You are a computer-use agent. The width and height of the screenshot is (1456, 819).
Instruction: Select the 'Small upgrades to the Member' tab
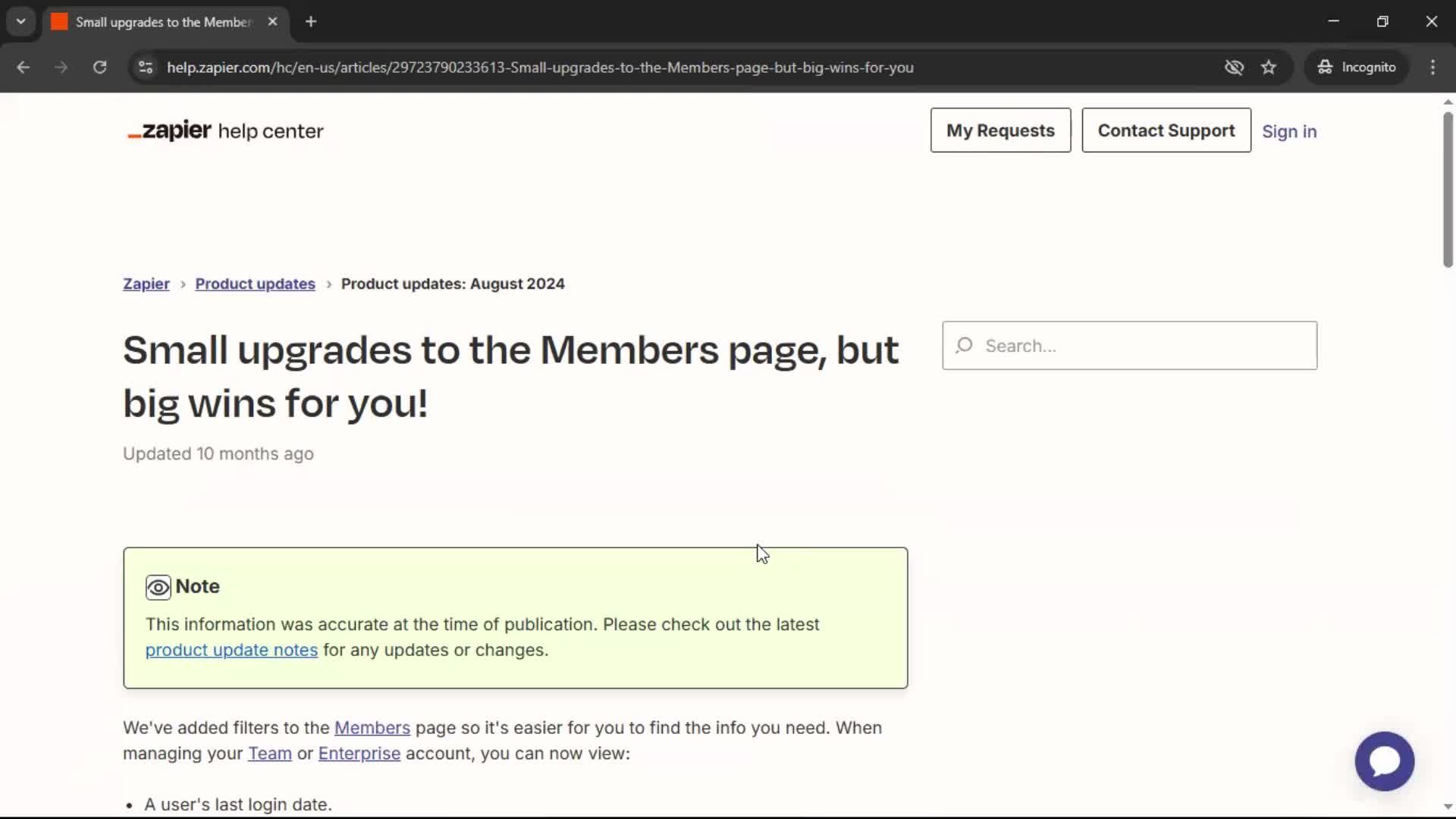tap(163, 22)
